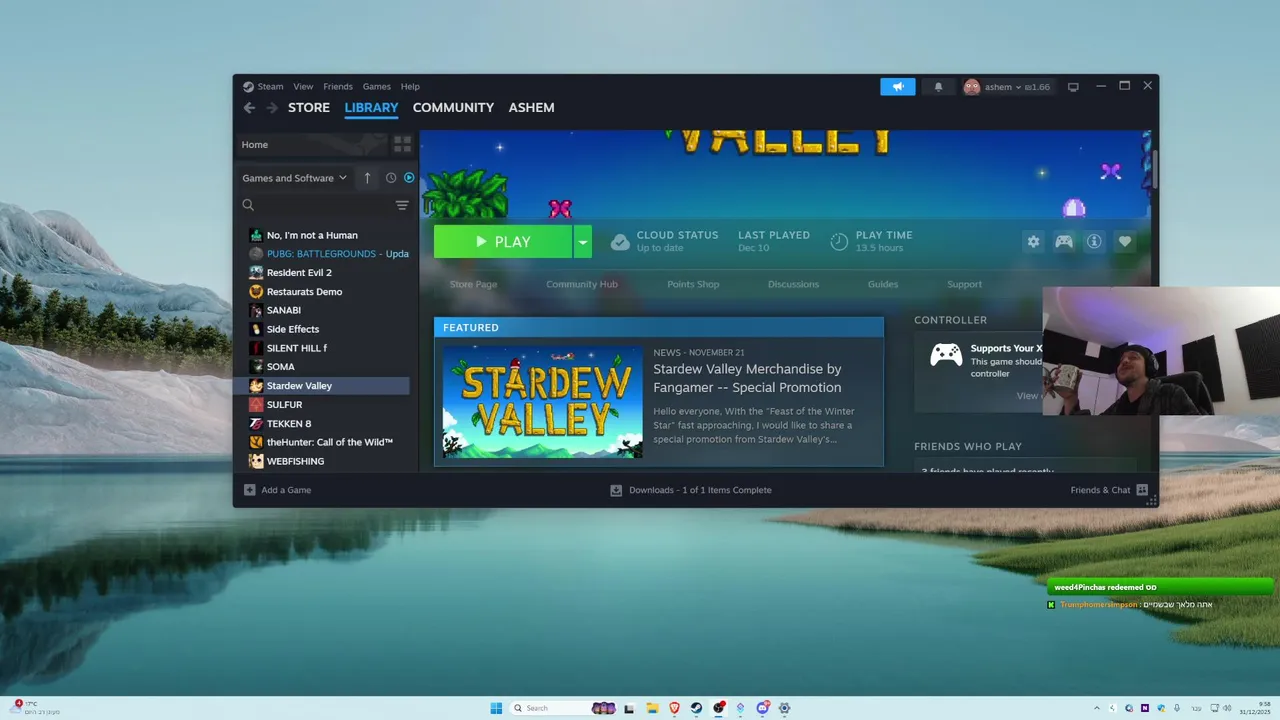
Task: Launch Stardew Valley with PLAY button
Action: 503,242
